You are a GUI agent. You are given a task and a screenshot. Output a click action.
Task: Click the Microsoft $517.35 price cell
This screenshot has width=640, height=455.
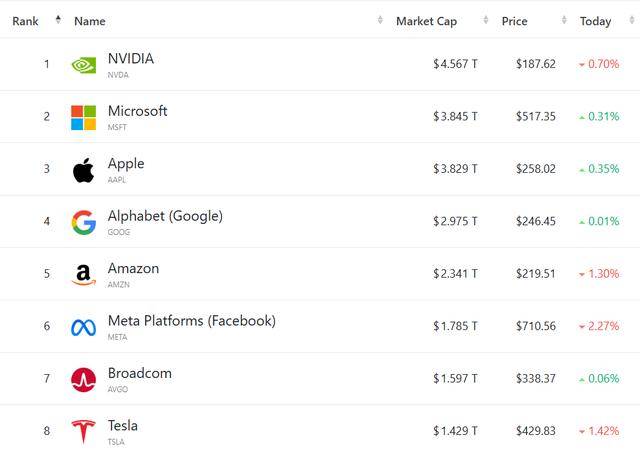pyautogui.click(x=536, y=116)
